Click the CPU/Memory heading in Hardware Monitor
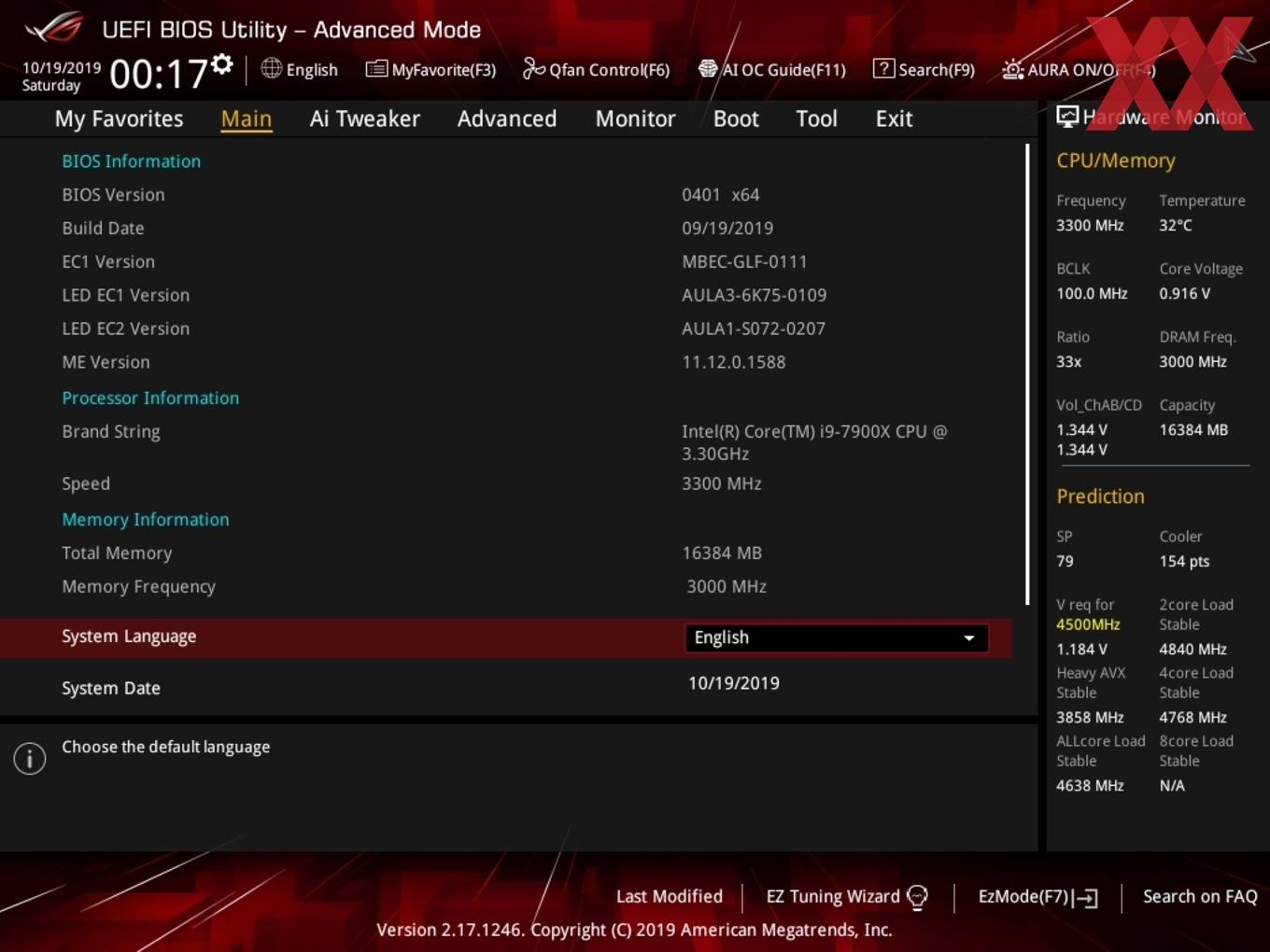Viewport: 1270px width, 952px height. [x=1116, y=161]
